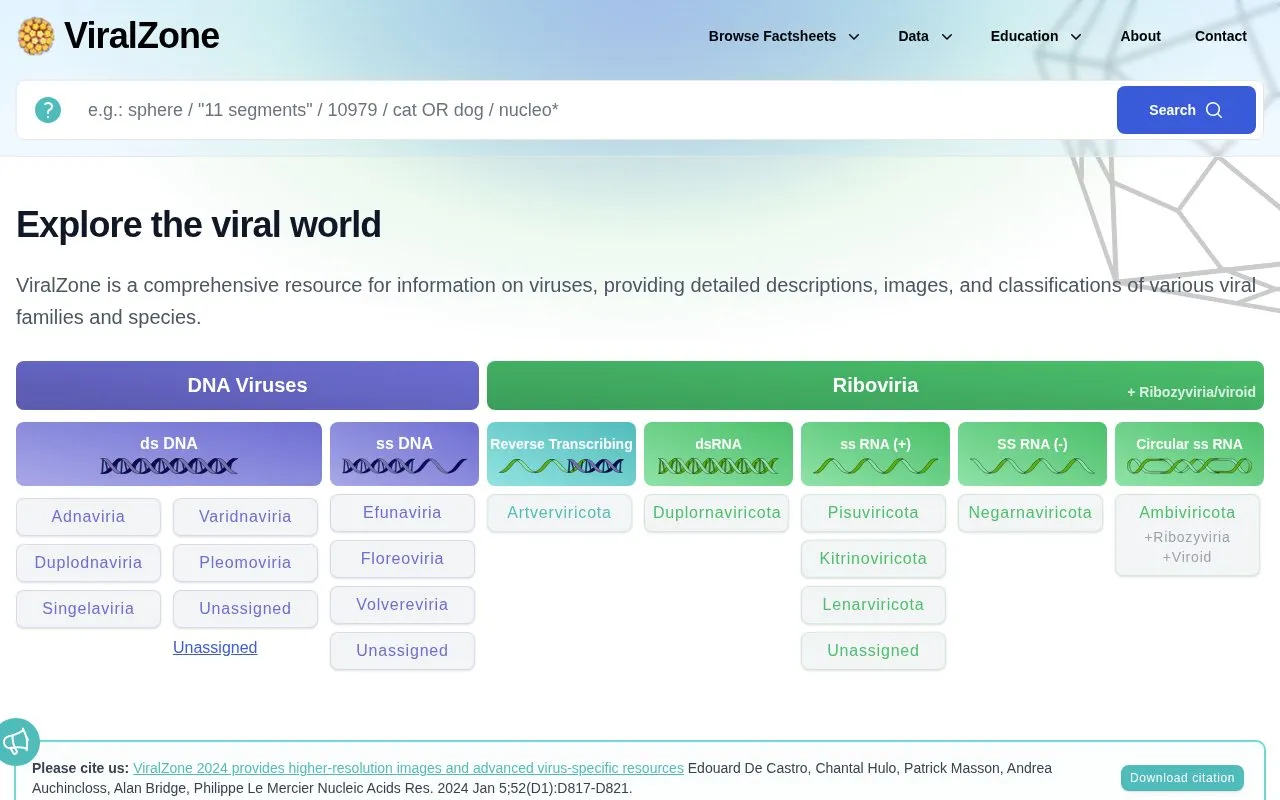Click the ds DNA double helix icon
Image resolution: width=1280 pixels, height=800 pixels.
(x=169, y=466)
